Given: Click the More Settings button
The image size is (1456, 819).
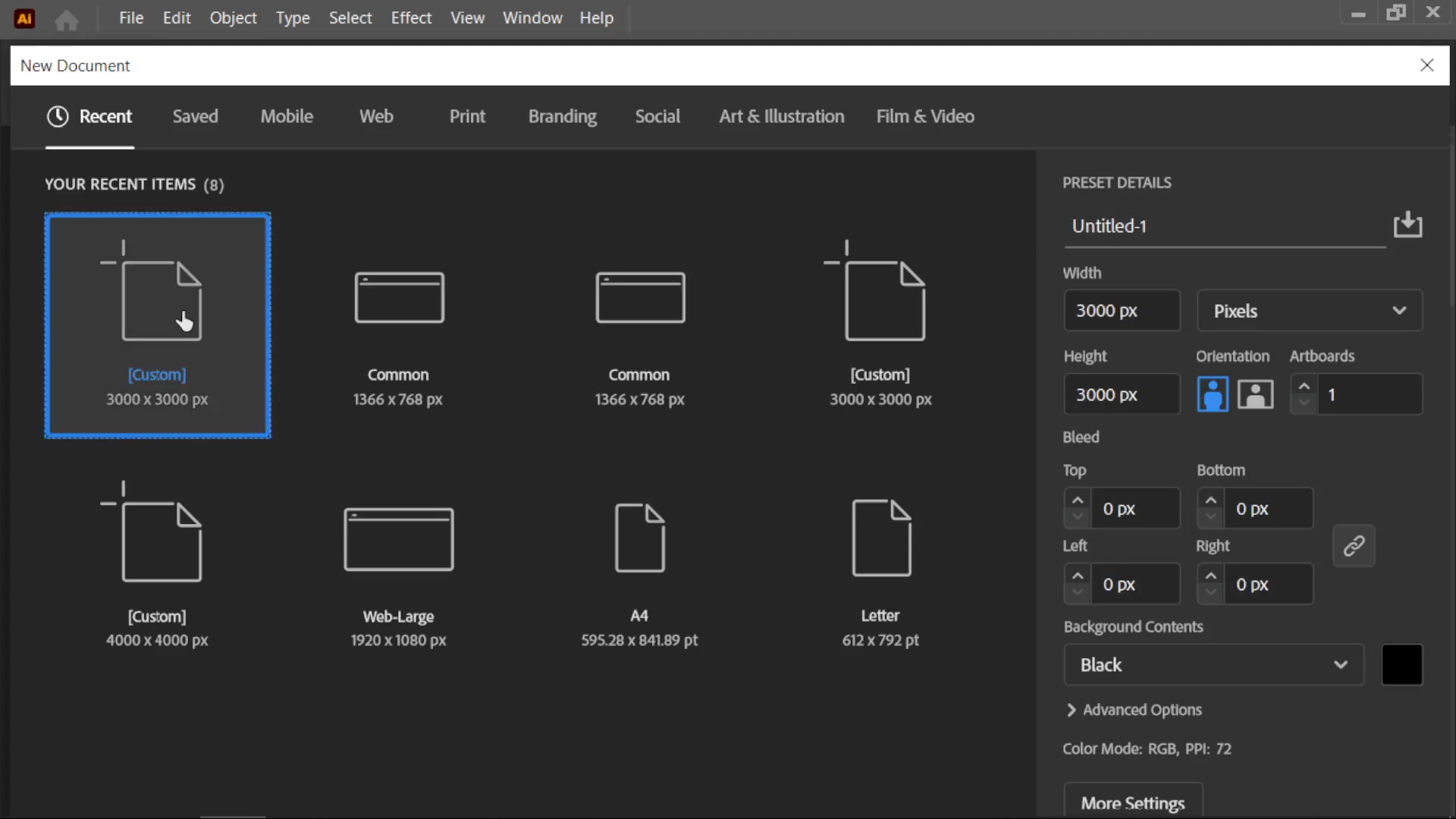Looking at the screenshot, I should pyautogui.click(x=1133, y=801).
